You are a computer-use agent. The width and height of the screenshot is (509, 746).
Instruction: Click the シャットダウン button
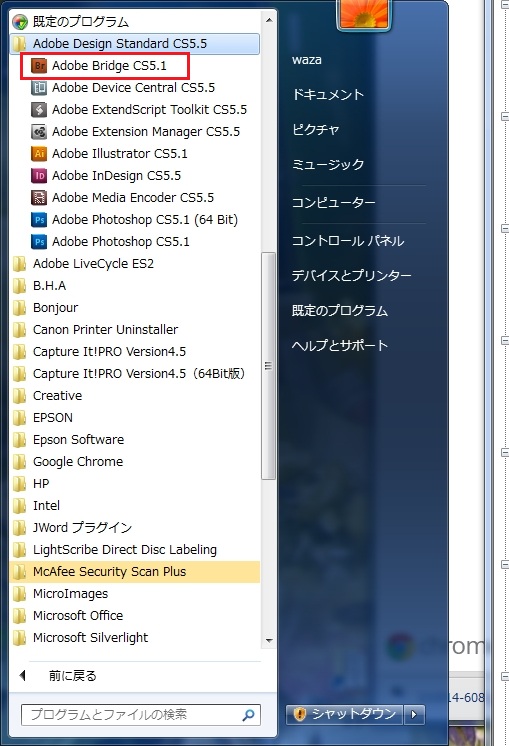tap(344, 714)
